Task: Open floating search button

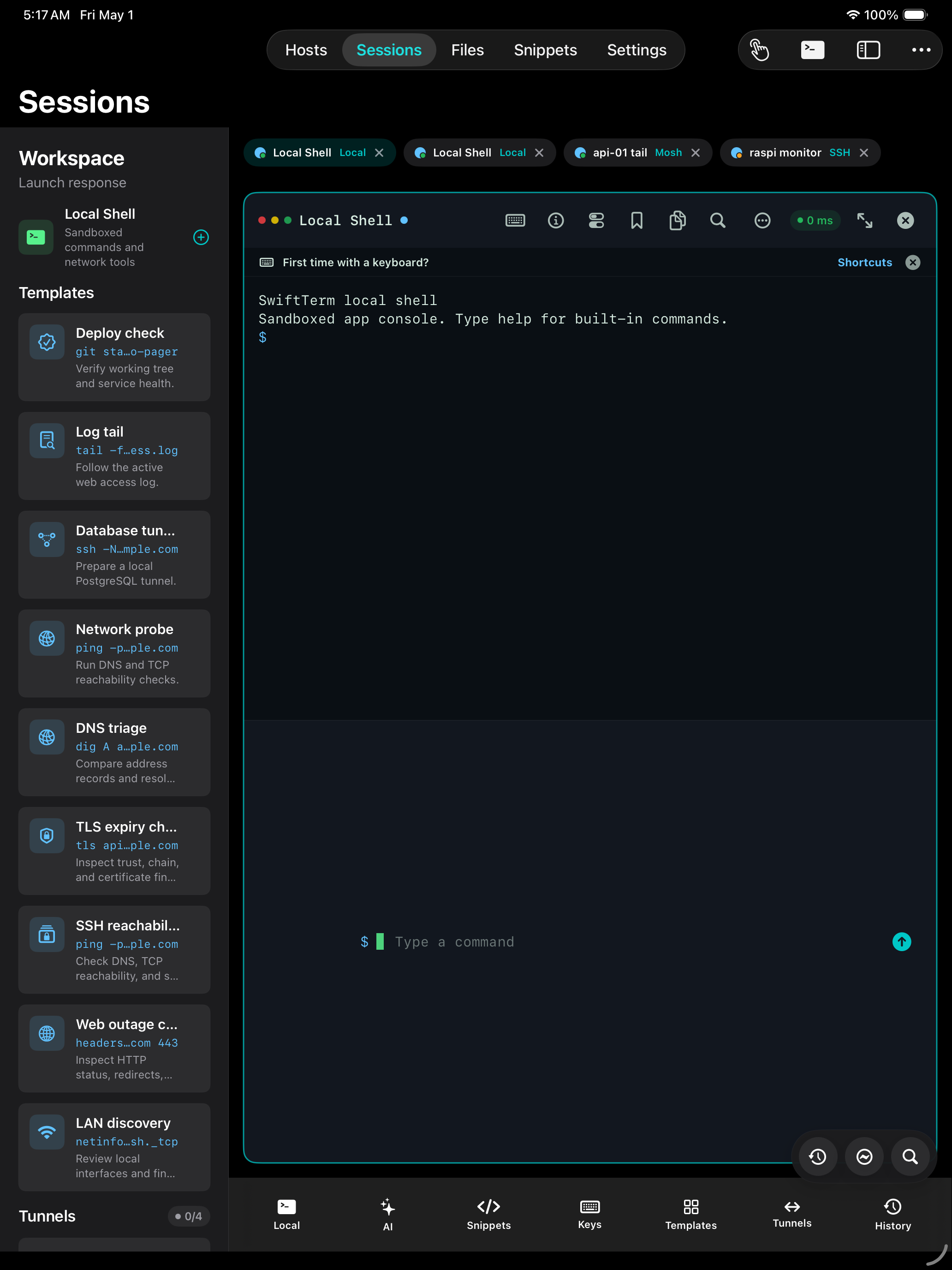Action: click(910, 1156)
